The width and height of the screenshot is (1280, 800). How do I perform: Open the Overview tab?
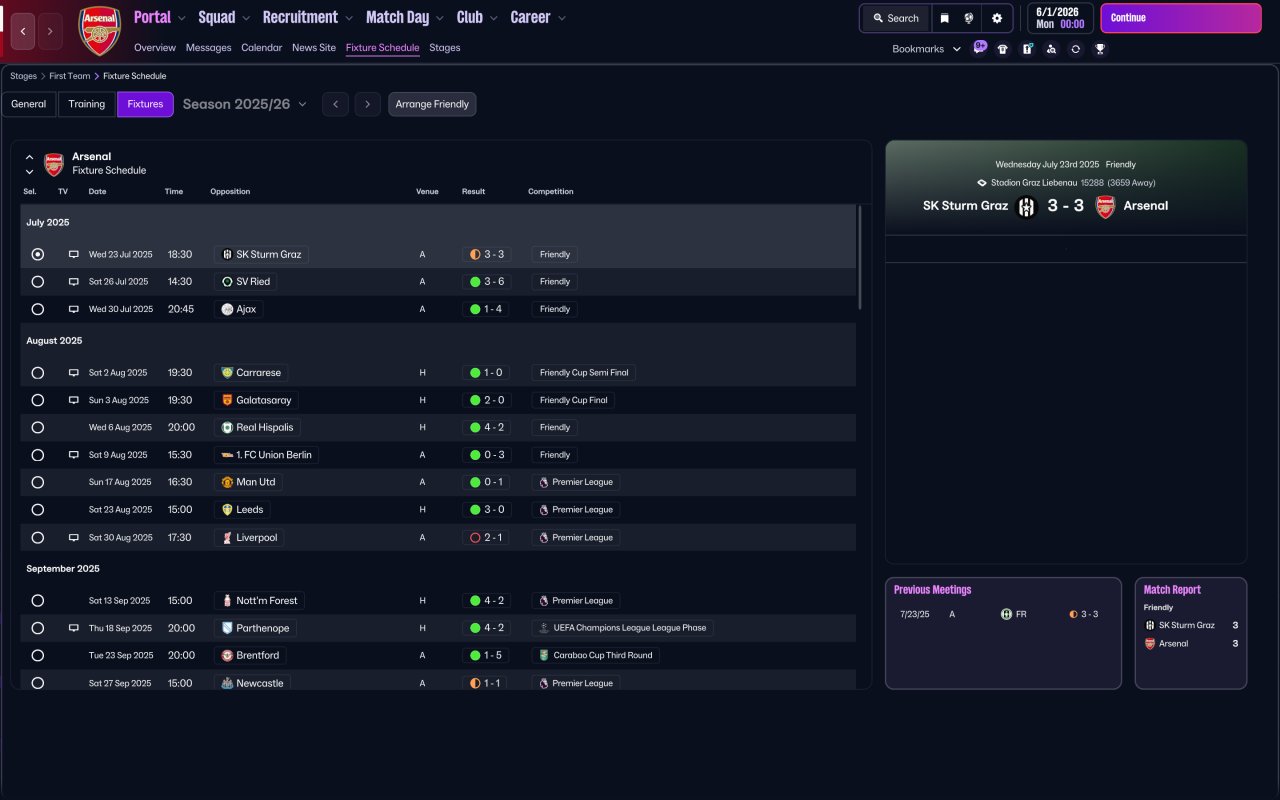[155, 48]
